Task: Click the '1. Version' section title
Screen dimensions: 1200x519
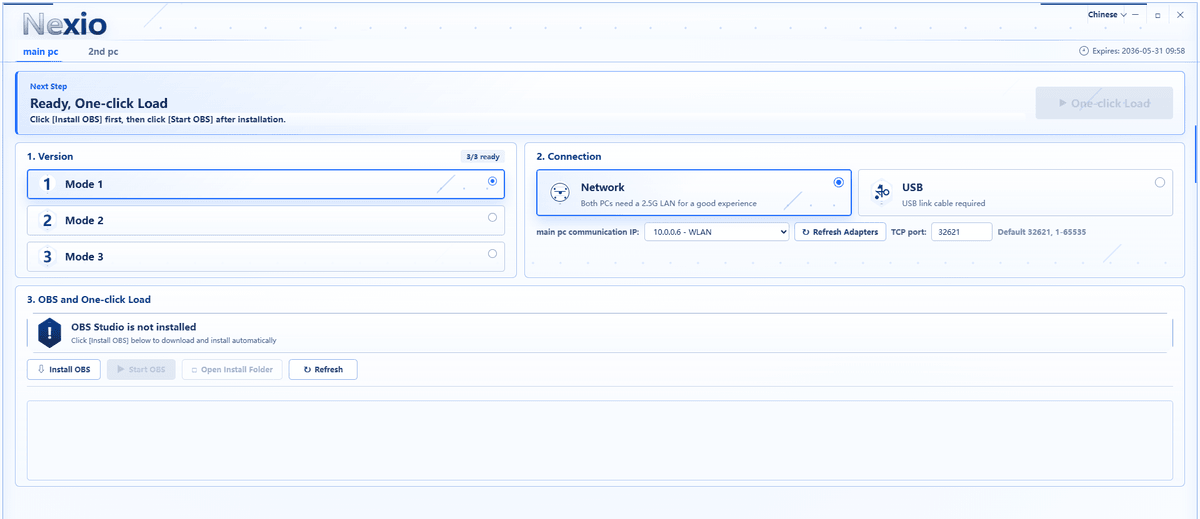Action: pos(50,157)
